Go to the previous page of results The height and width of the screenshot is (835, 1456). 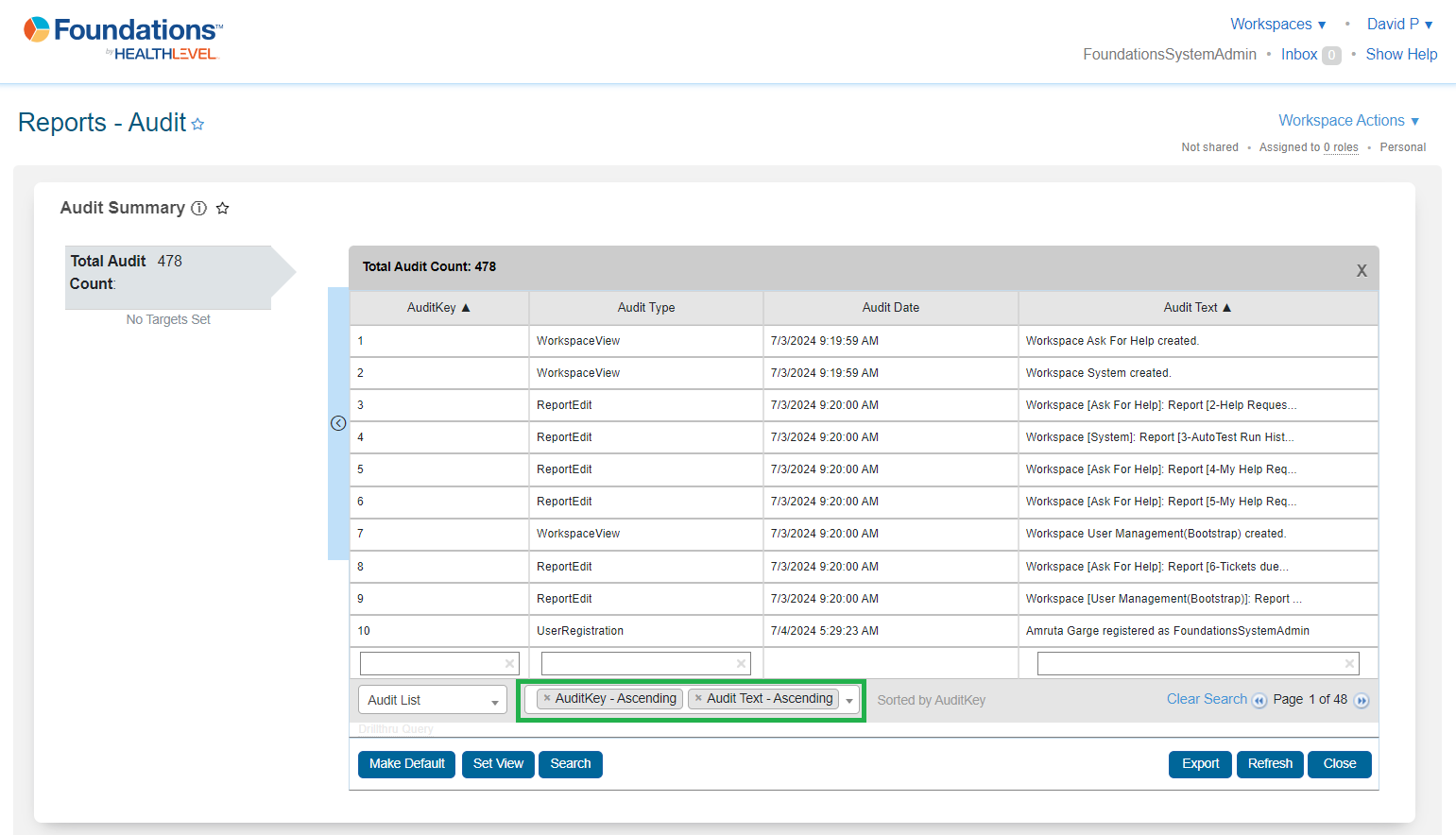click(1259, 701)
